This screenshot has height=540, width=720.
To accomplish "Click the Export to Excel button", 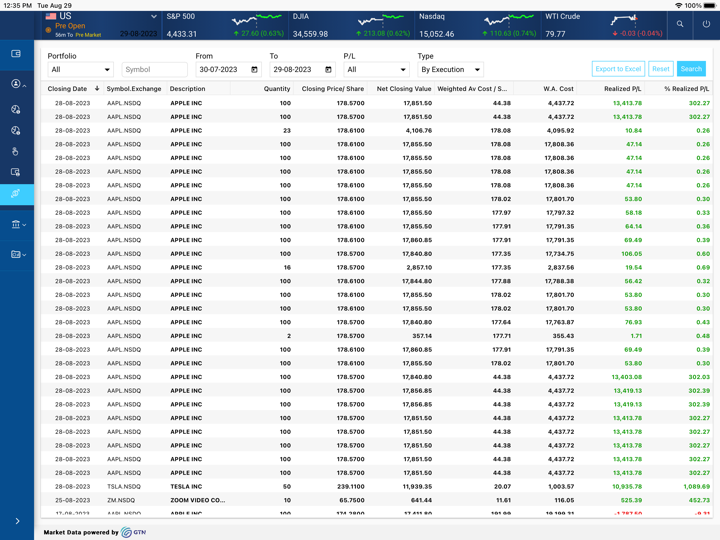I will 618,69.
